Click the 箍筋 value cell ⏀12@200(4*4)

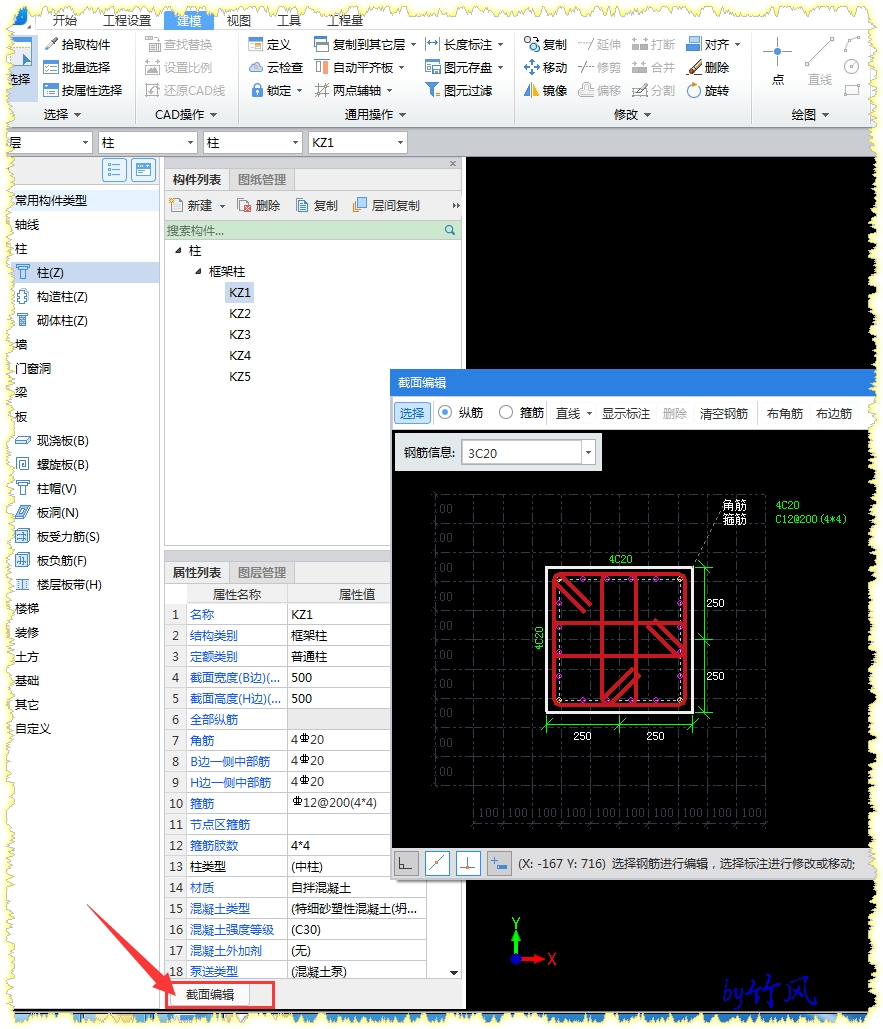point(339,803)
